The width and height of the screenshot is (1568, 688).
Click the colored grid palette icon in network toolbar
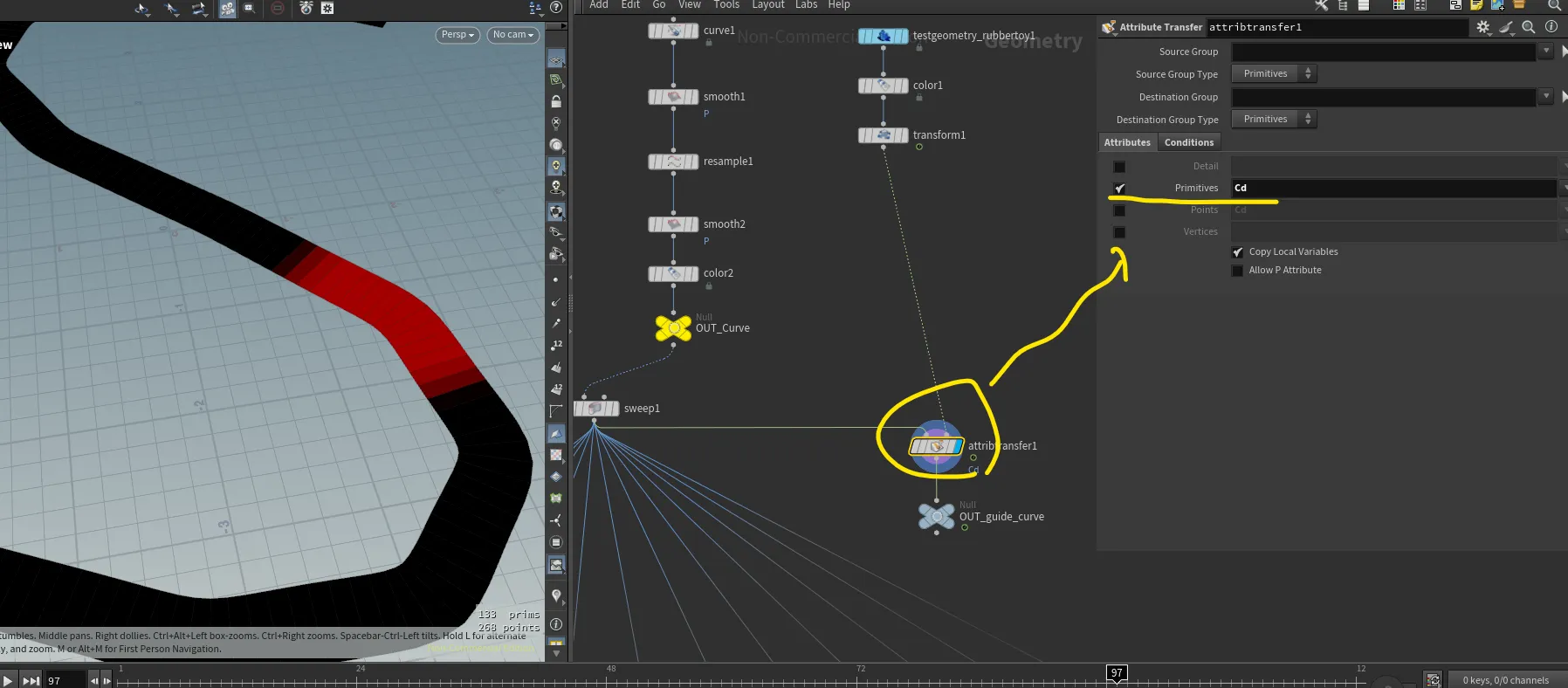pos(1399,5)
